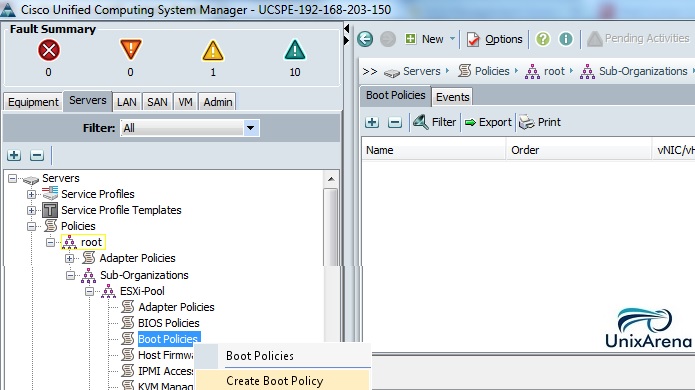Image resolution: width=695 pixels, height=390 pixels.
Task: Switch to the Servers tab
Action: tap(87, 101)
